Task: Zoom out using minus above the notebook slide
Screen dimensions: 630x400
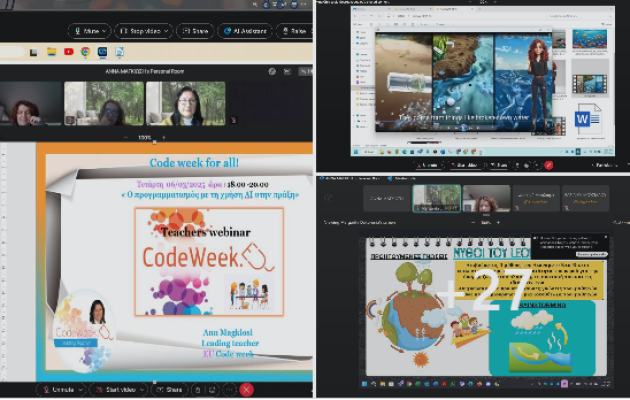Action: (x=473, y=222)
